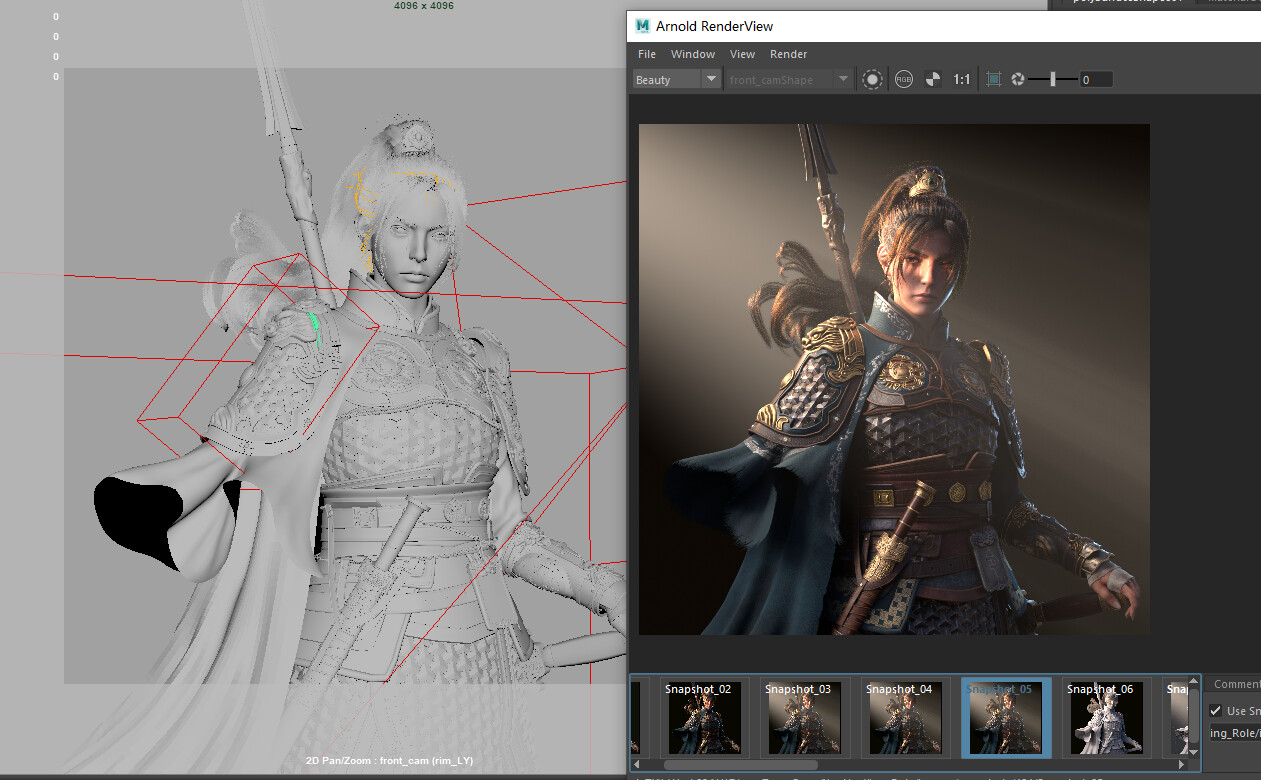Click the rendered character image in RenderView
Image resolution: width=1261 pixels, height=780 pixels.
(894, 379)
